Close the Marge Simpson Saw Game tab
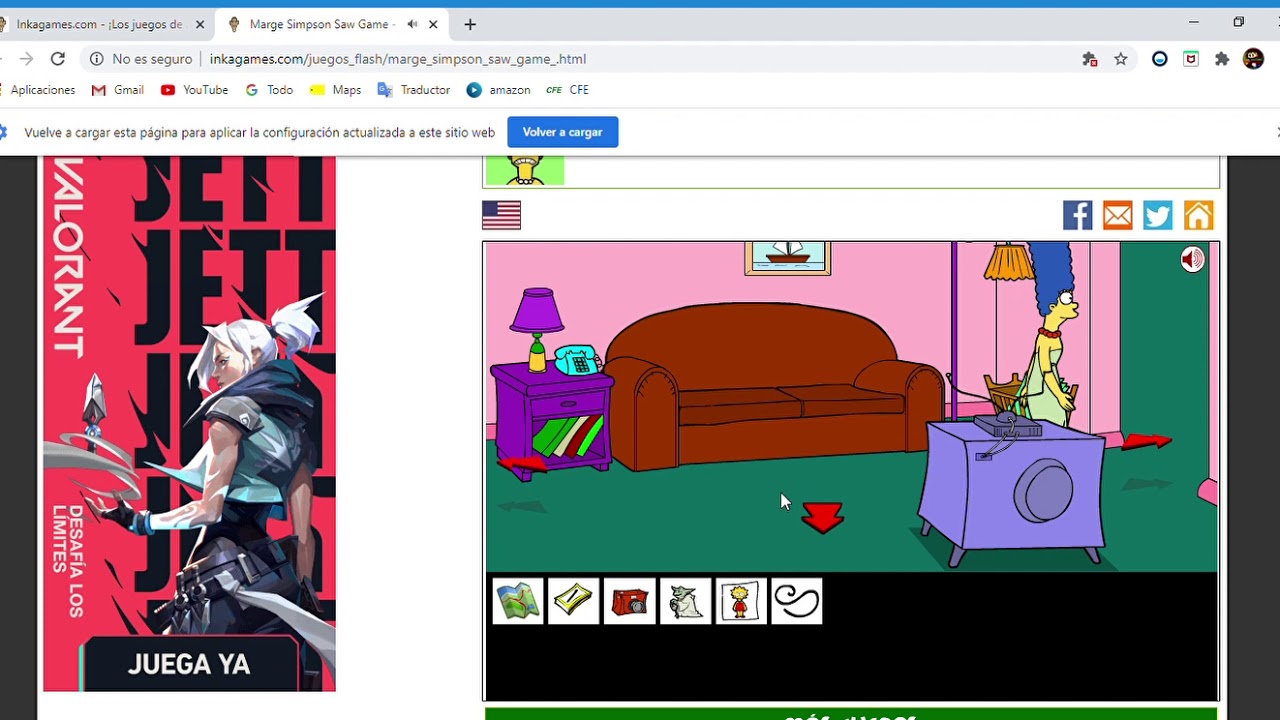Viewport: 1280px width, 720px height. [x=435, y=24]
